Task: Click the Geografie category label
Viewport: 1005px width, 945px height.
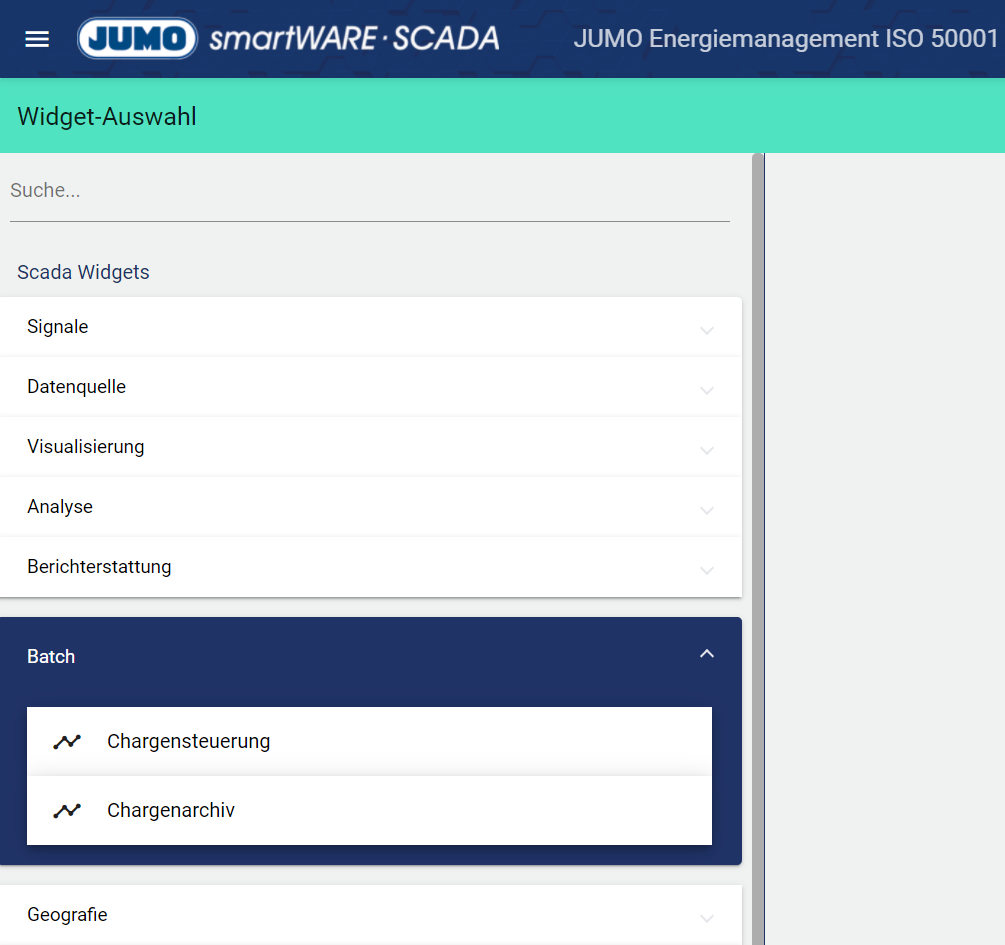Action: click(x=67, y=915)
